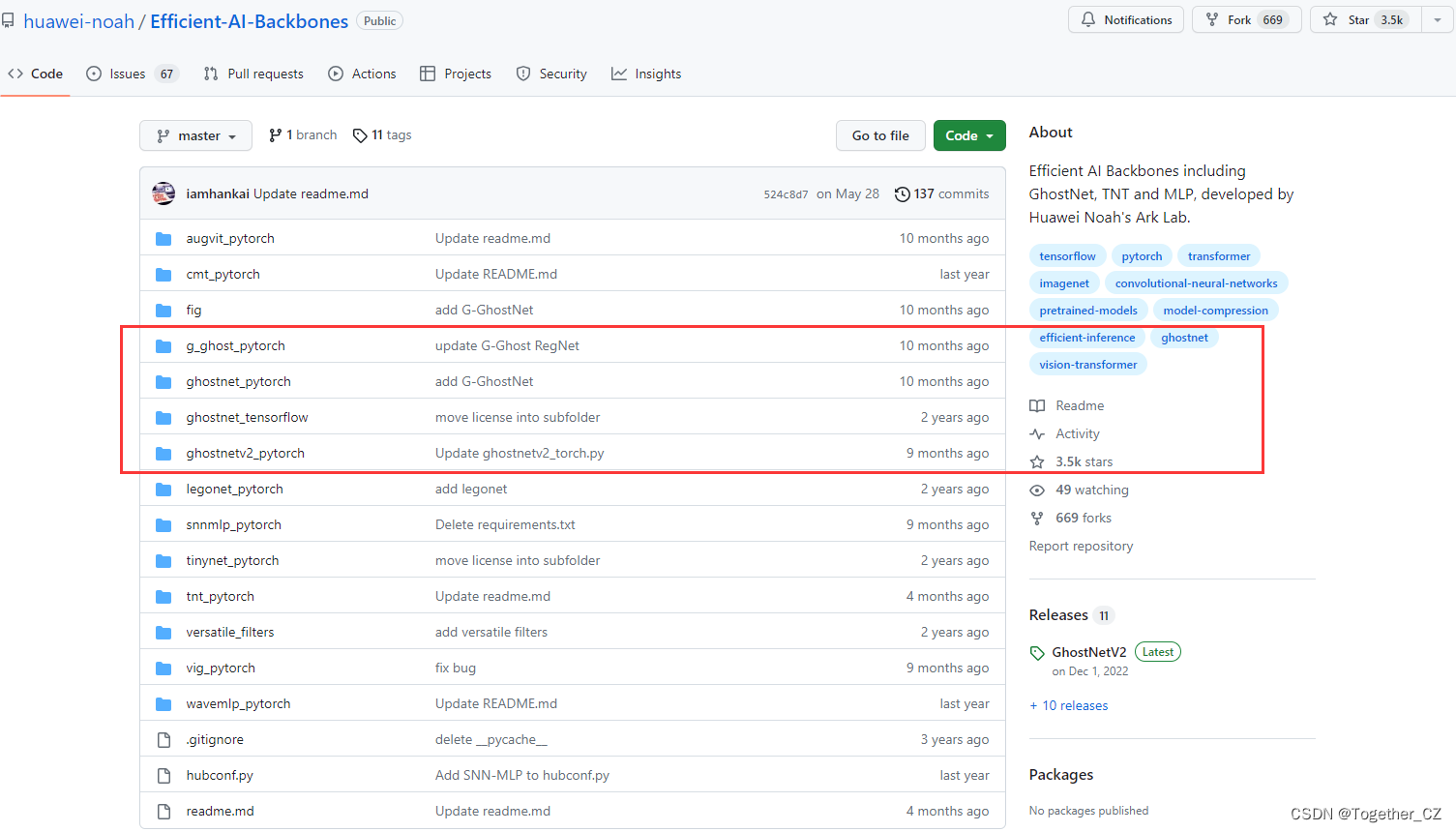
Task: Click the Go to file button
Action: [x=880, y=135]
